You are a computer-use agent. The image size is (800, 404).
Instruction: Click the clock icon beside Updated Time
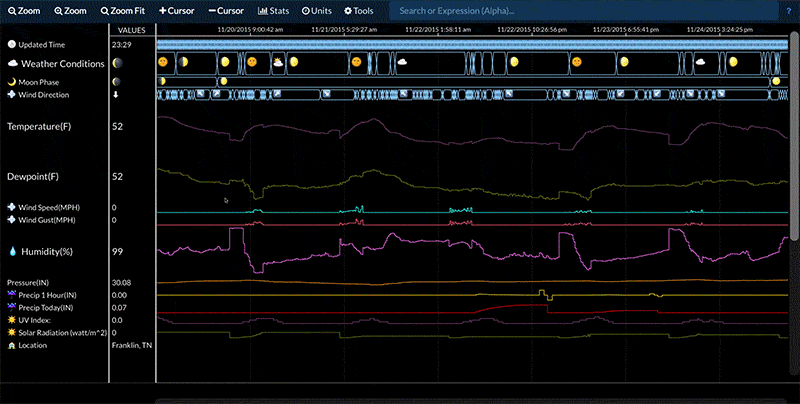click(12, 45)
